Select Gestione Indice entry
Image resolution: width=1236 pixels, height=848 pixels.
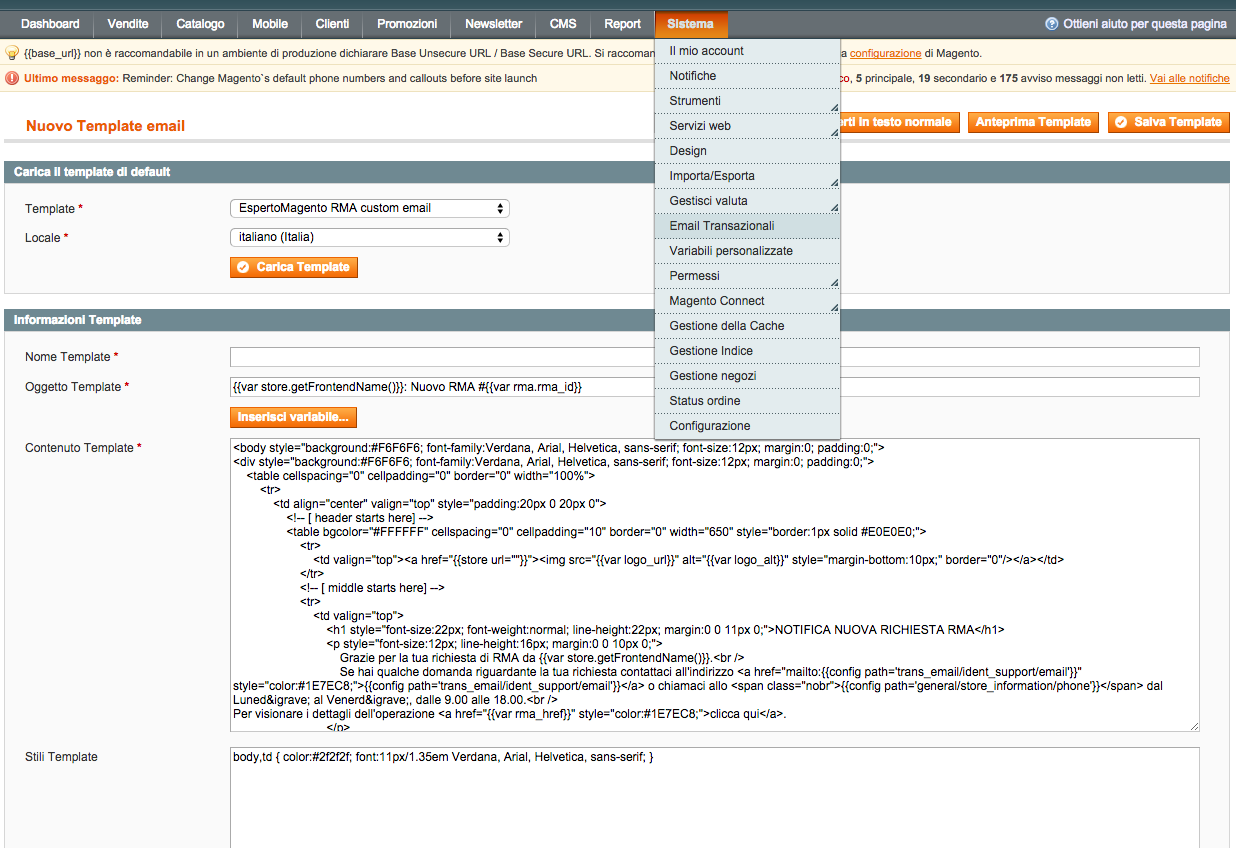[x=747, y=351]
